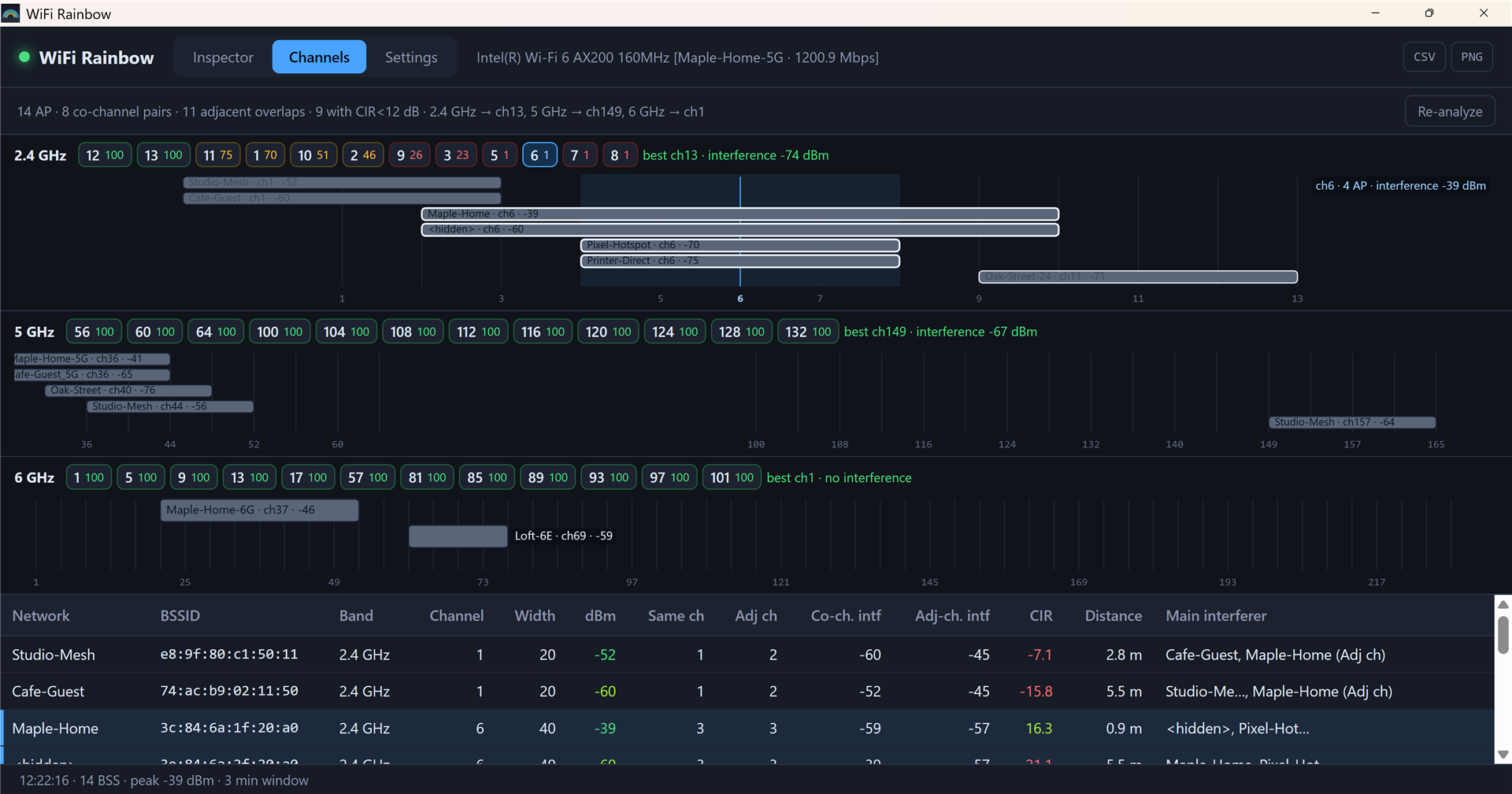The image size is (1512, 794).
Task: Click the Maple-Home-6G ch37 spectrum bar
Action: (260, 510)
